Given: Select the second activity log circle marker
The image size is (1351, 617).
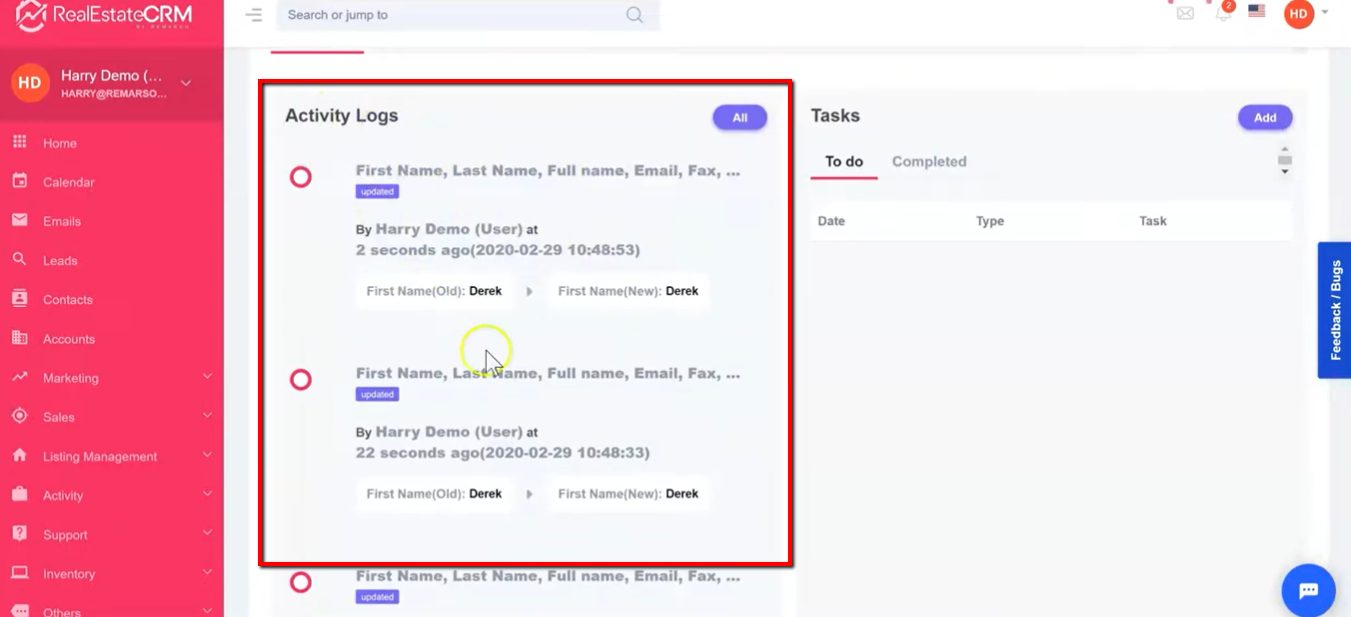Looking at the screenshot, I should (x=300, y=380).
